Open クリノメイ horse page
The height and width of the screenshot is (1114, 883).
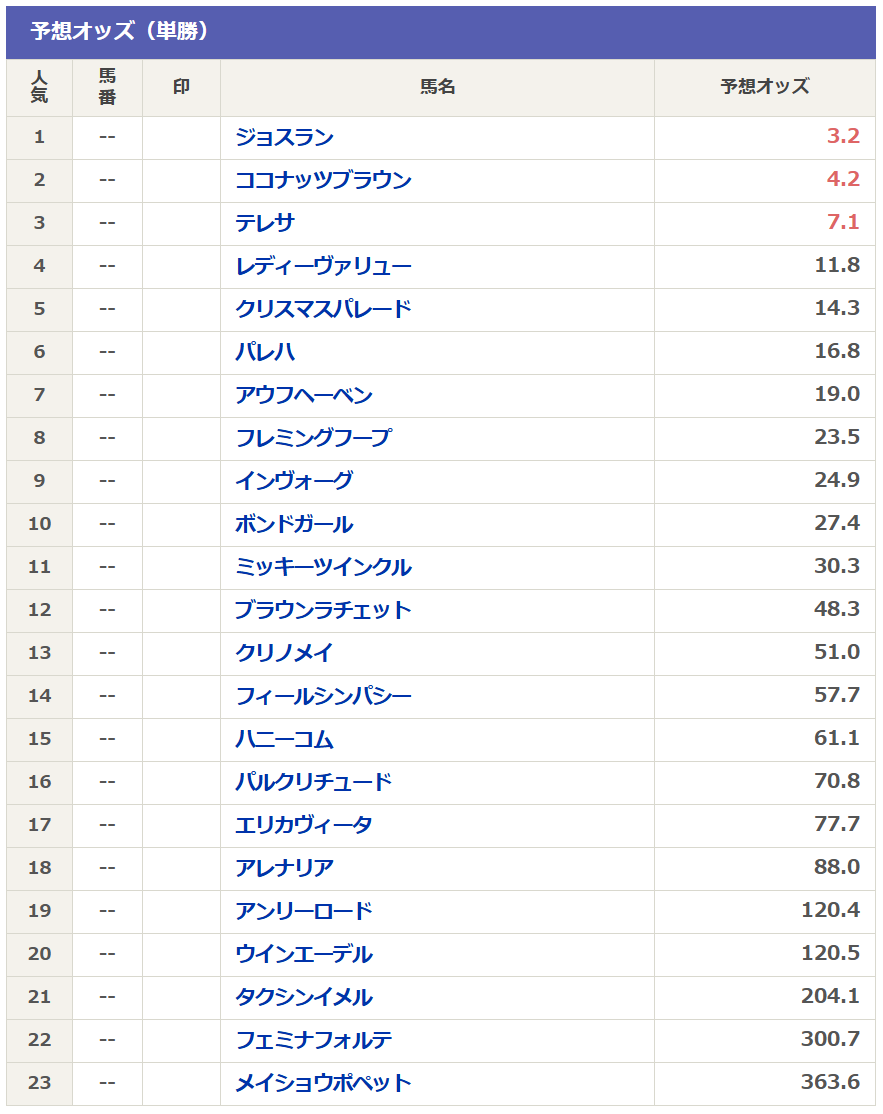284,653
